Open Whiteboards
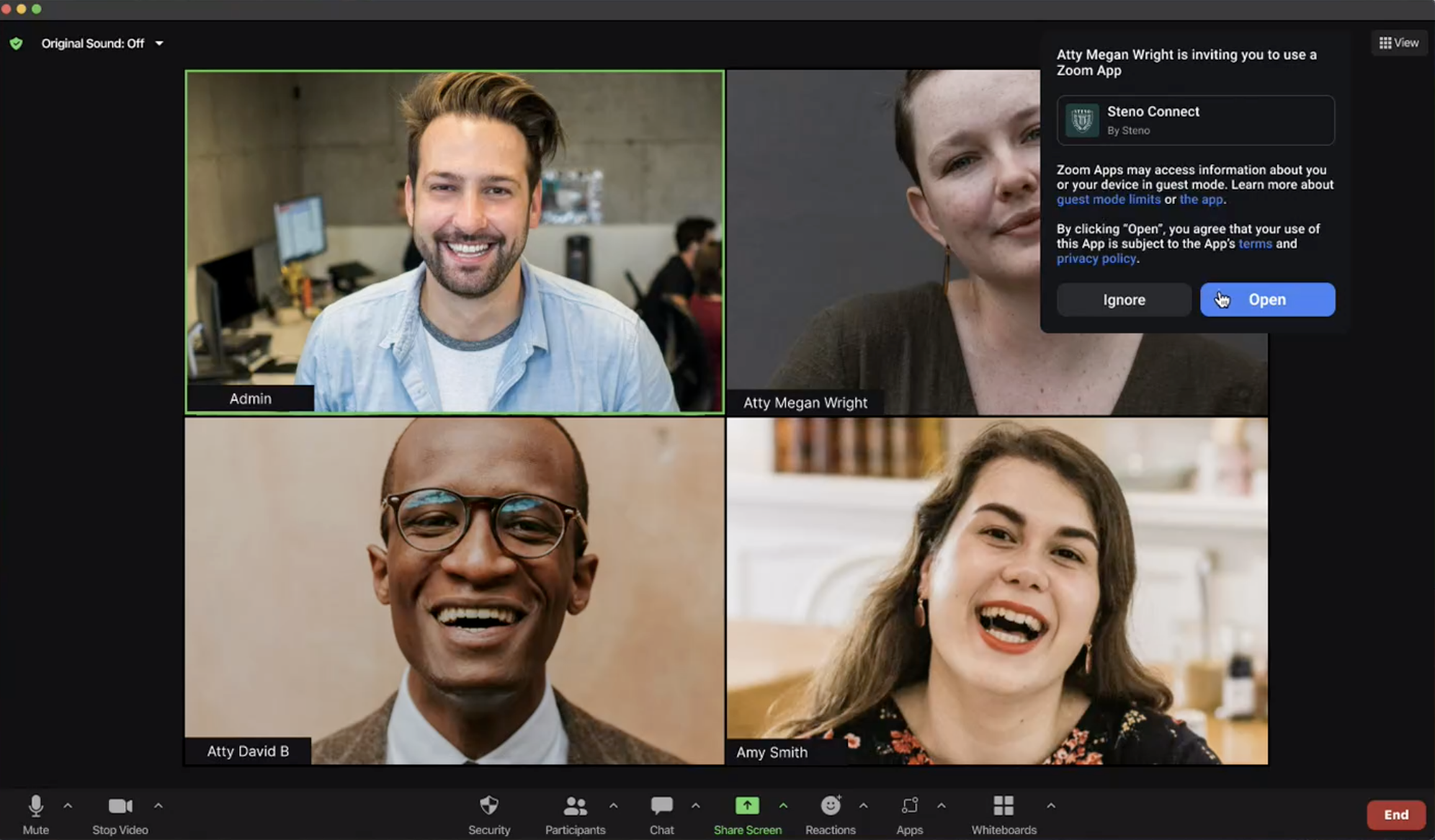 point(1003,814)
